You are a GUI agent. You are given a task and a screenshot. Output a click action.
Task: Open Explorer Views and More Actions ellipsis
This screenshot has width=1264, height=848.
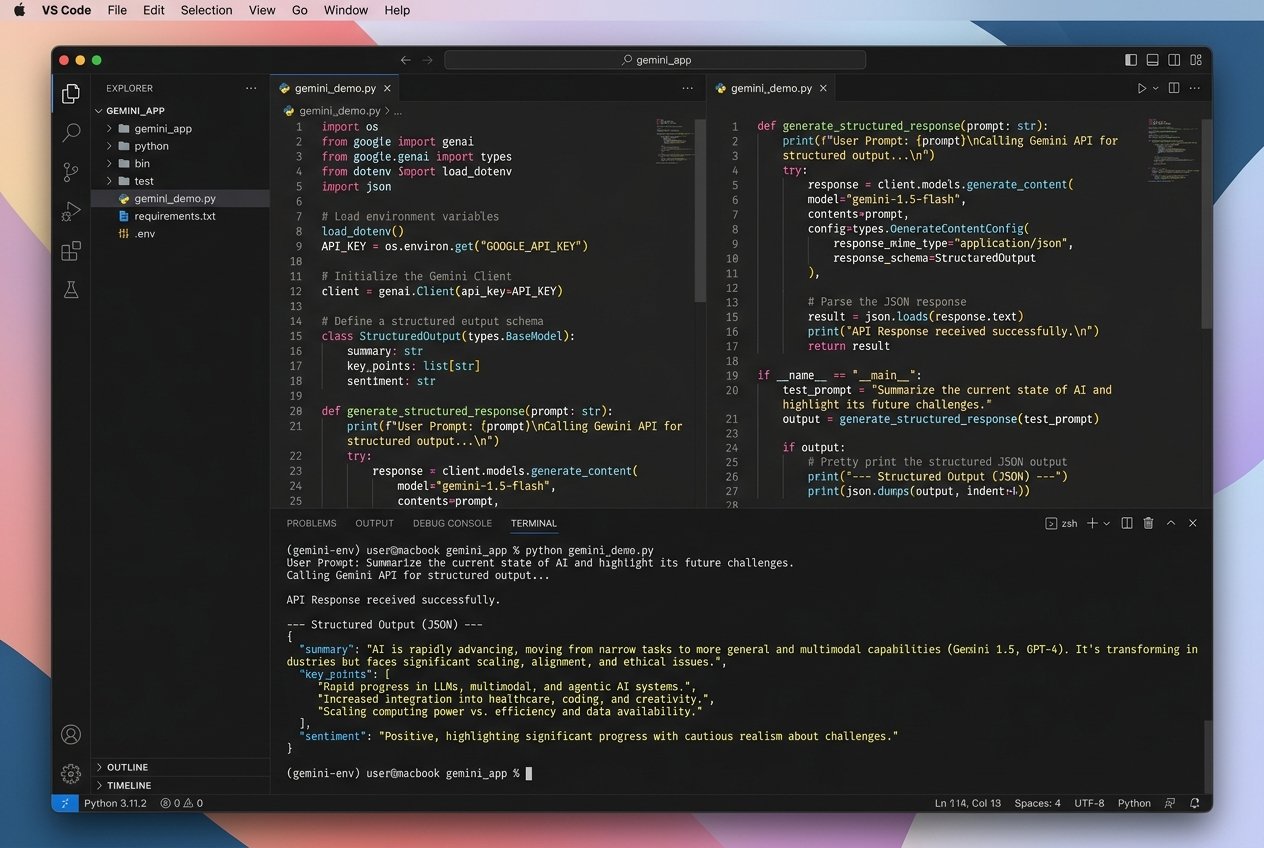251,88
